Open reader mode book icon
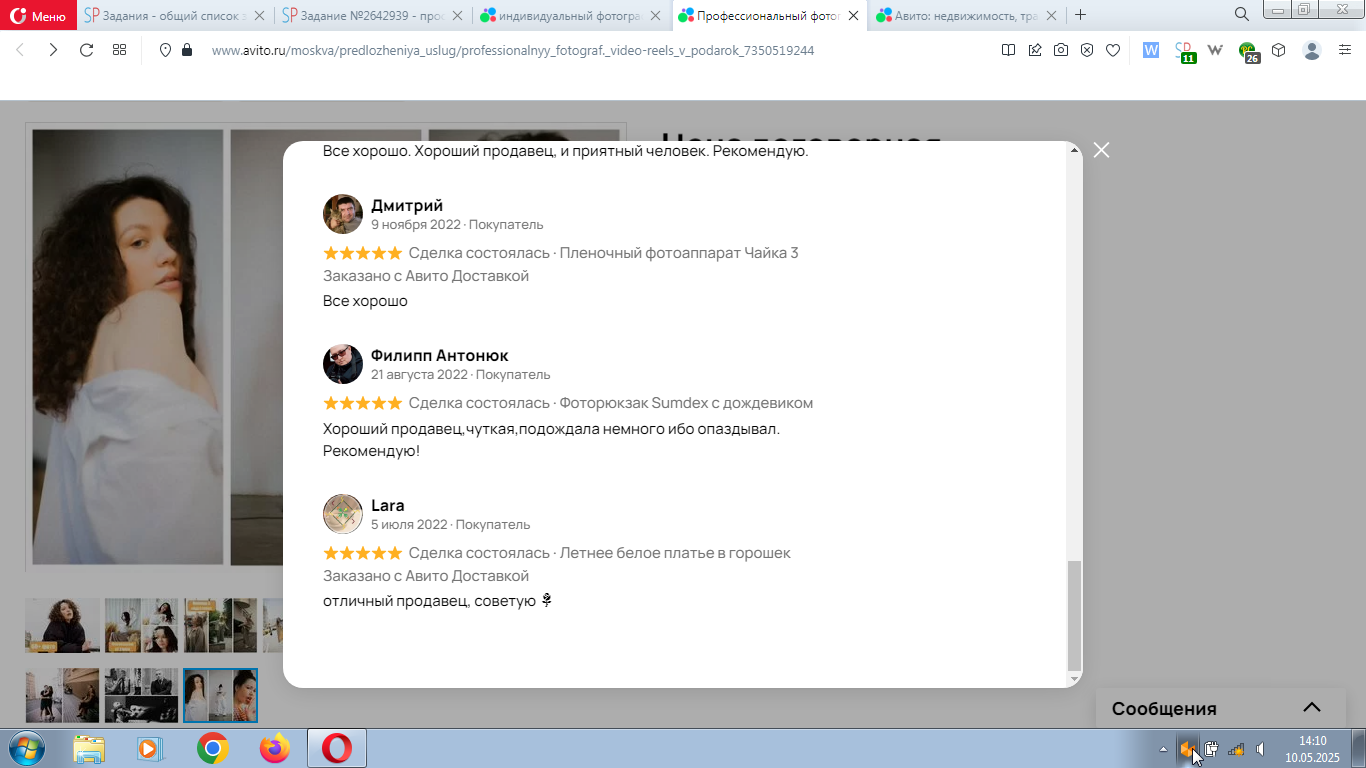 (x=1009, y=50)
